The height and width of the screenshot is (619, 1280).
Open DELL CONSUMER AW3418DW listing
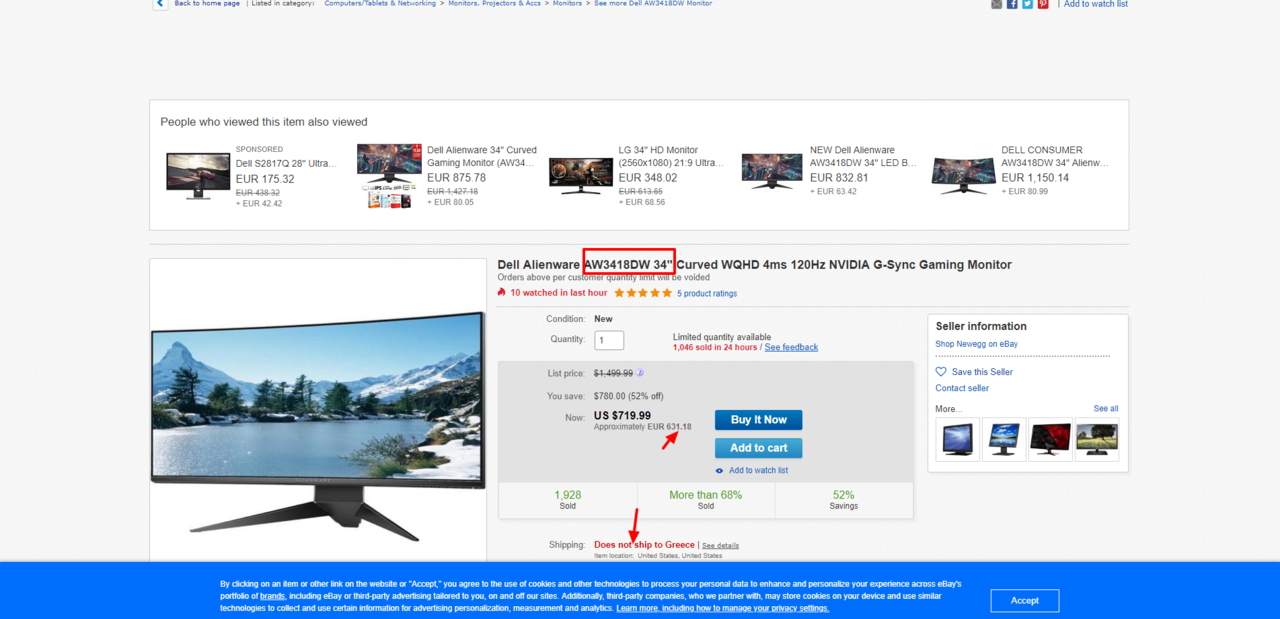pyautogui.click(x=1055, y=156)
